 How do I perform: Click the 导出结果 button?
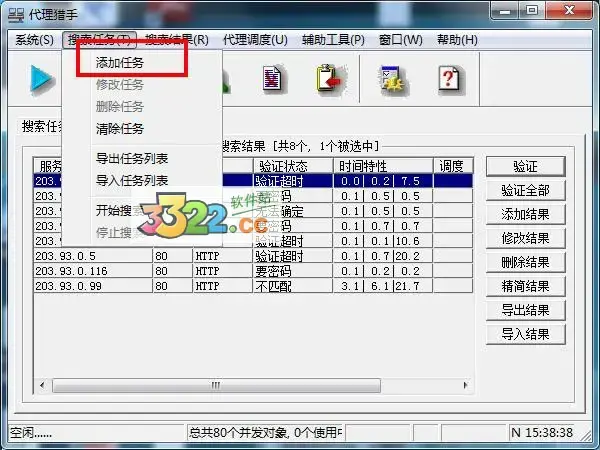(525, 310)
